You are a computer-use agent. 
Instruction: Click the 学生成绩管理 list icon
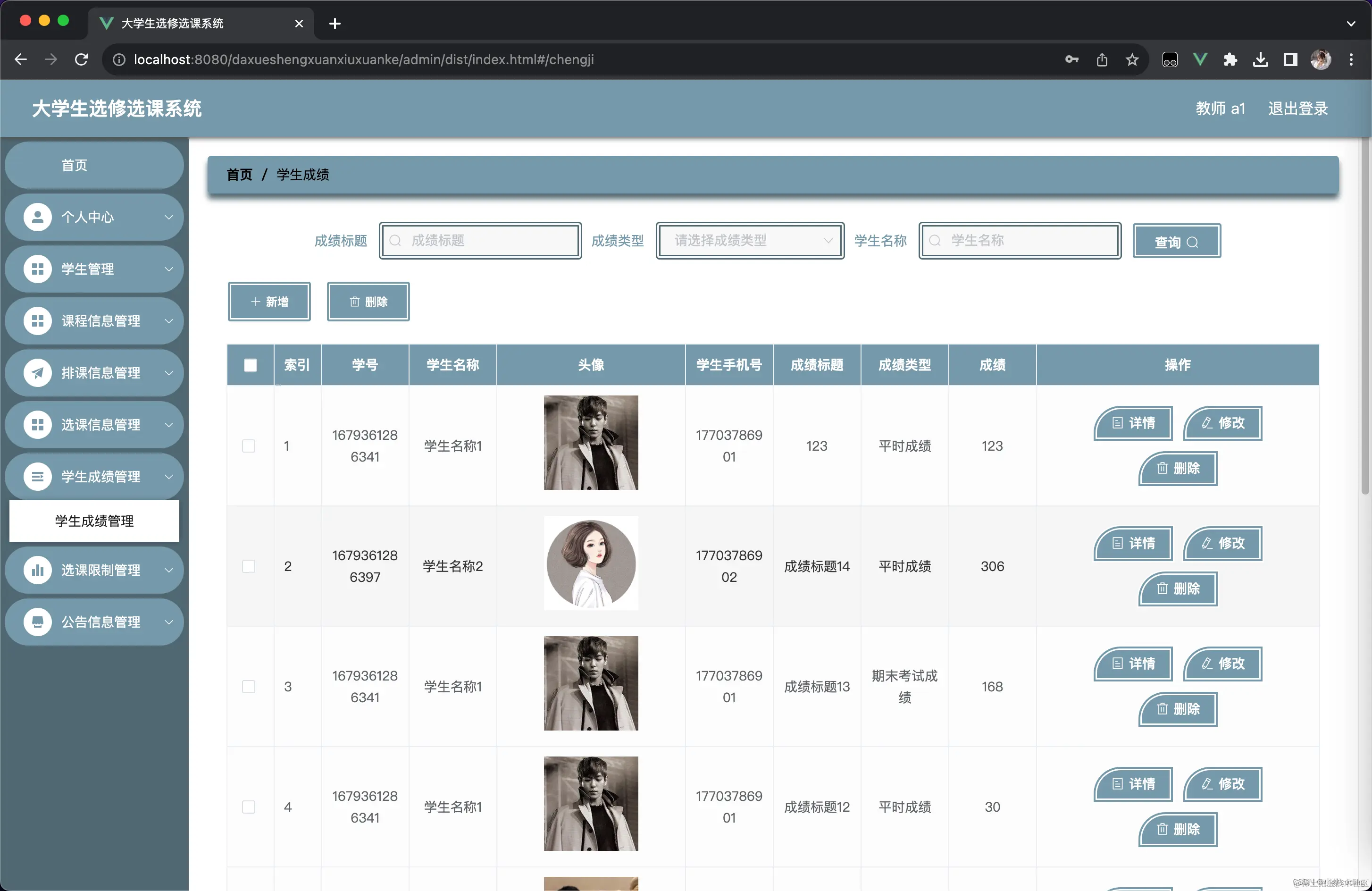click(37, 477)
